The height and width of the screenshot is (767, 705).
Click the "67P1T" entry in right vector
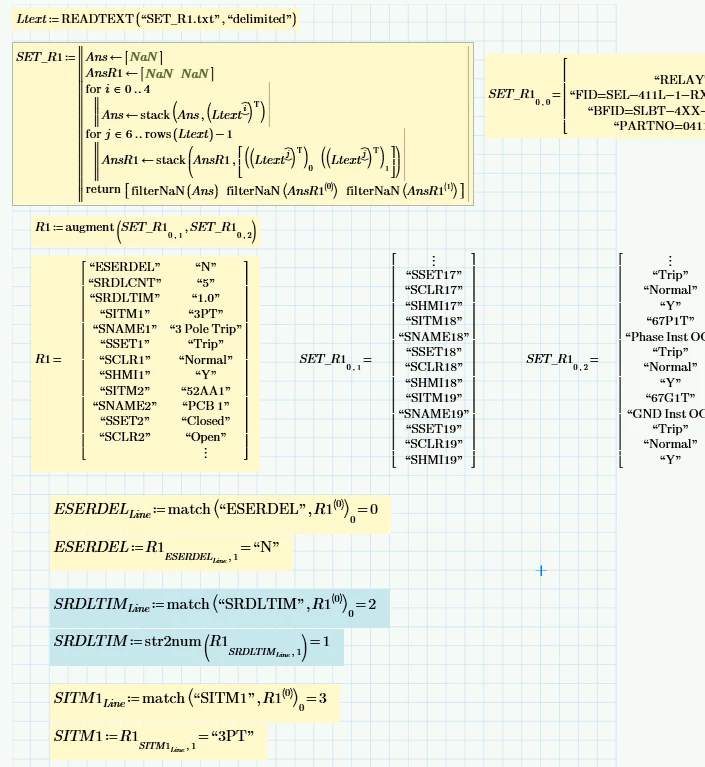(670, 321)
